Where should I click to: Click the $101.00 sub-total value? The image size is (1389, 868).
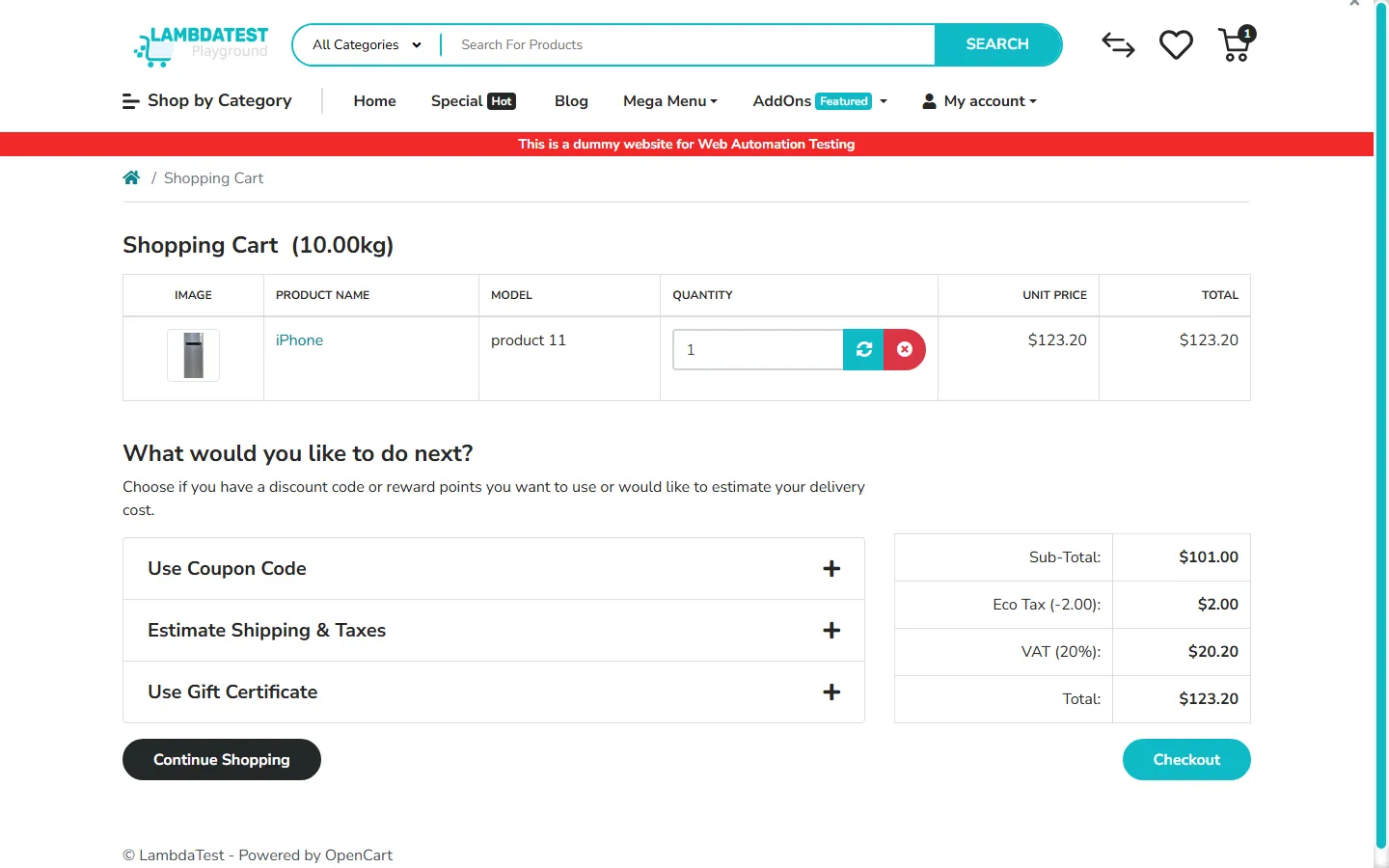(1209, 557)
